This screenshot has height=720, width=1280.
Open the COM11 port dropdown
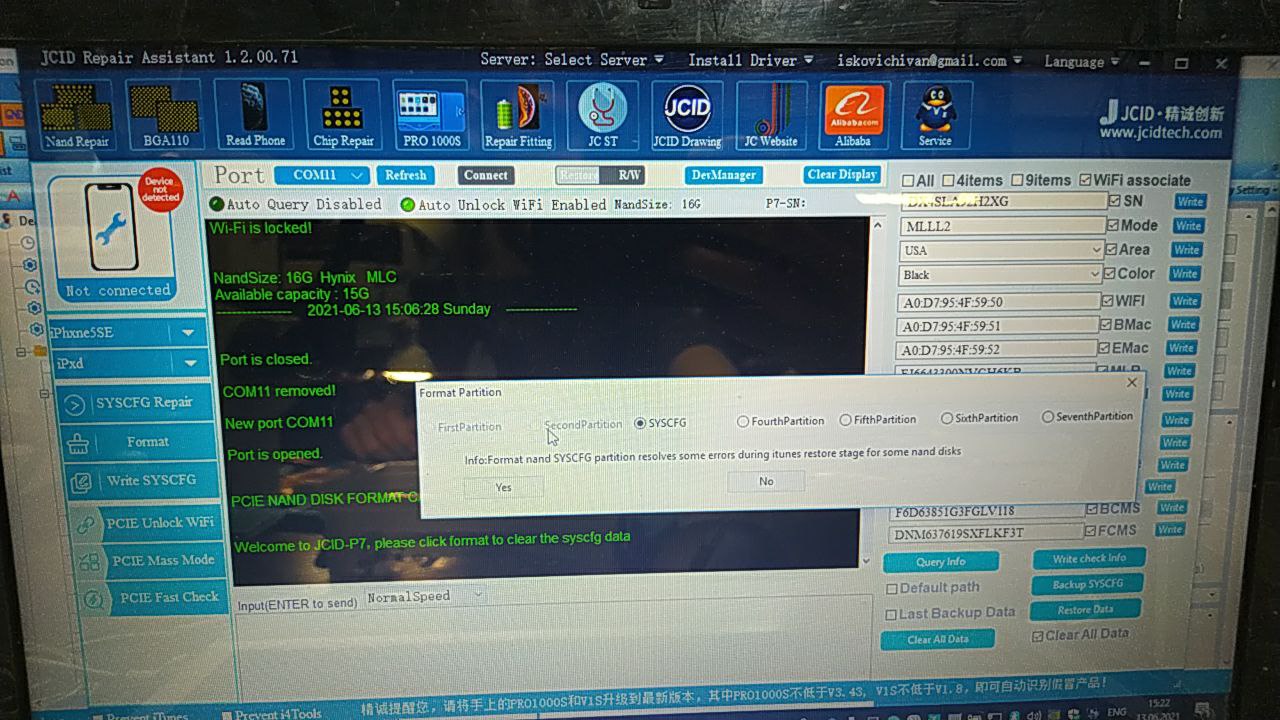(322, 175)
